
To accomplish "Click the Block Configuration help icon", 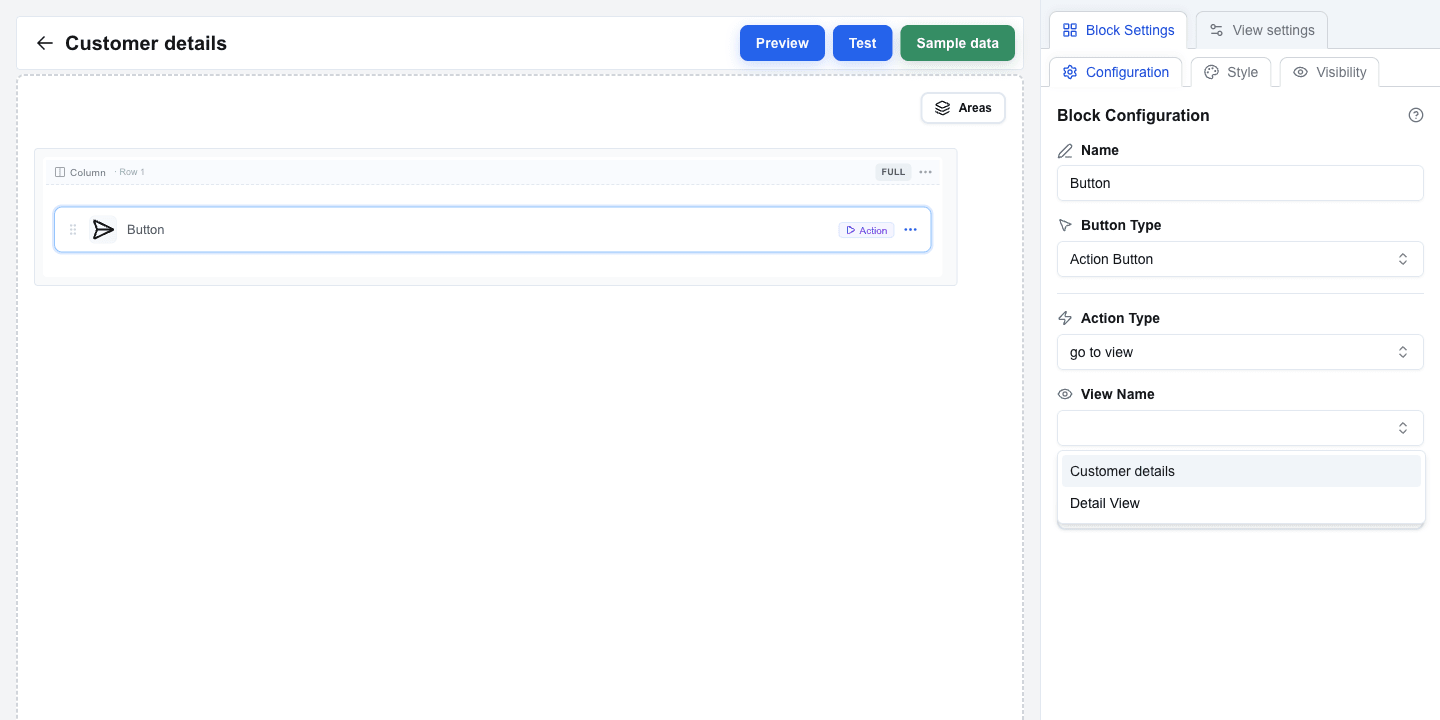I will tap(1415, 115).
